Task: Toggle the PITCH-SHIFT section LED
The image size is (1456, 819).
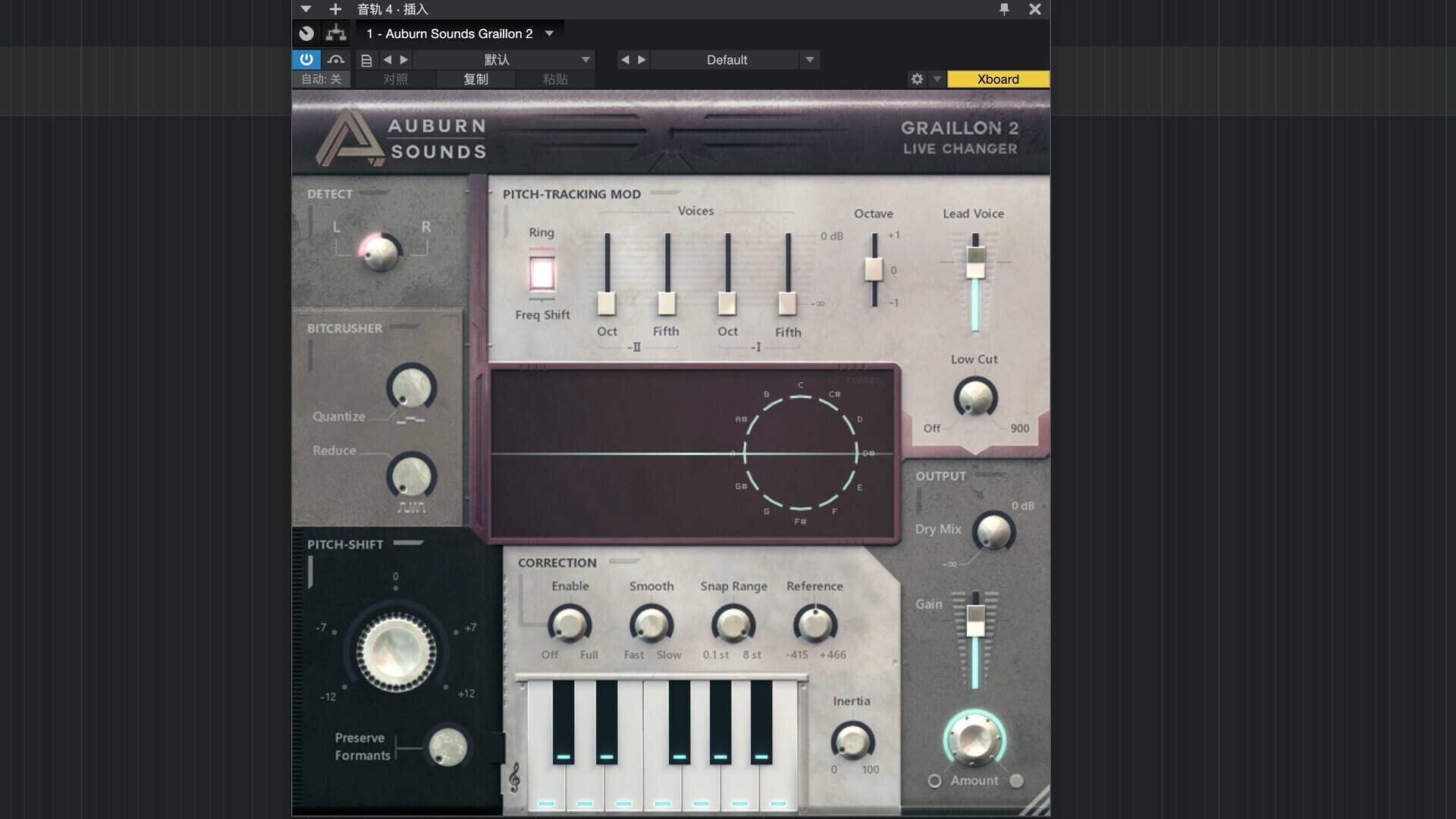Action: tap(409, 543)
